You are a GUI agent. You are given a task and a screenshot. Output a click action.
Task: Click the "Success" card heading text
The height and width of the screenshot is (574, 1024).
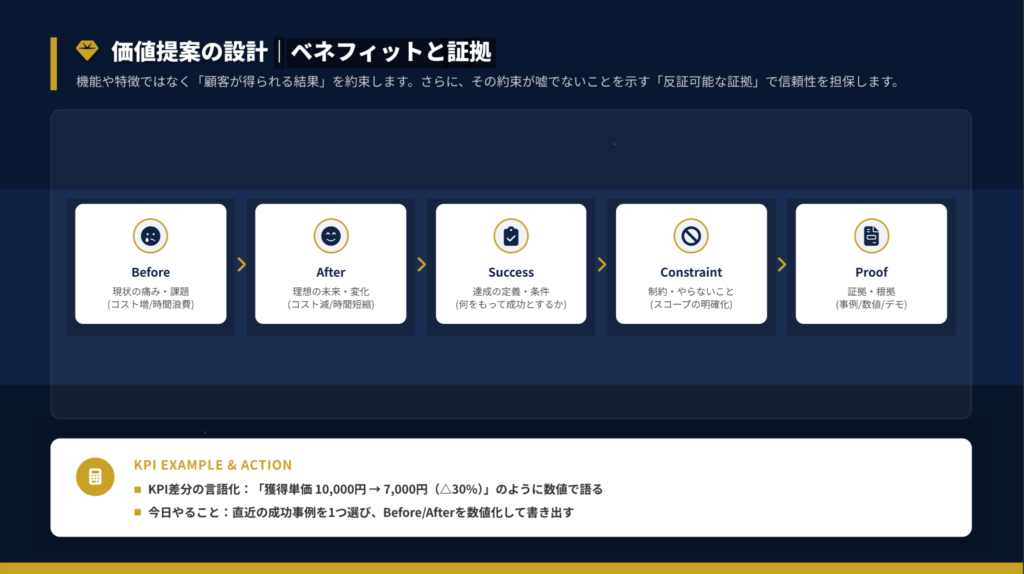[511, 272]
